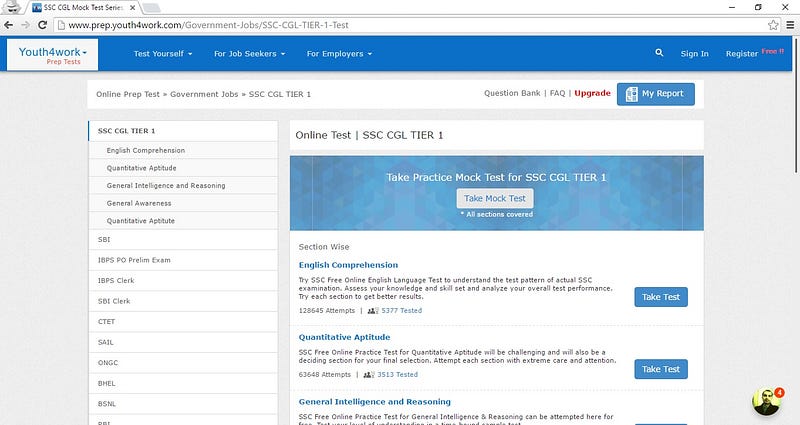This screenshot has width=800, height=425.
Task: Open SBI Clerk in sidebar
Action: [x=183, y=301]
